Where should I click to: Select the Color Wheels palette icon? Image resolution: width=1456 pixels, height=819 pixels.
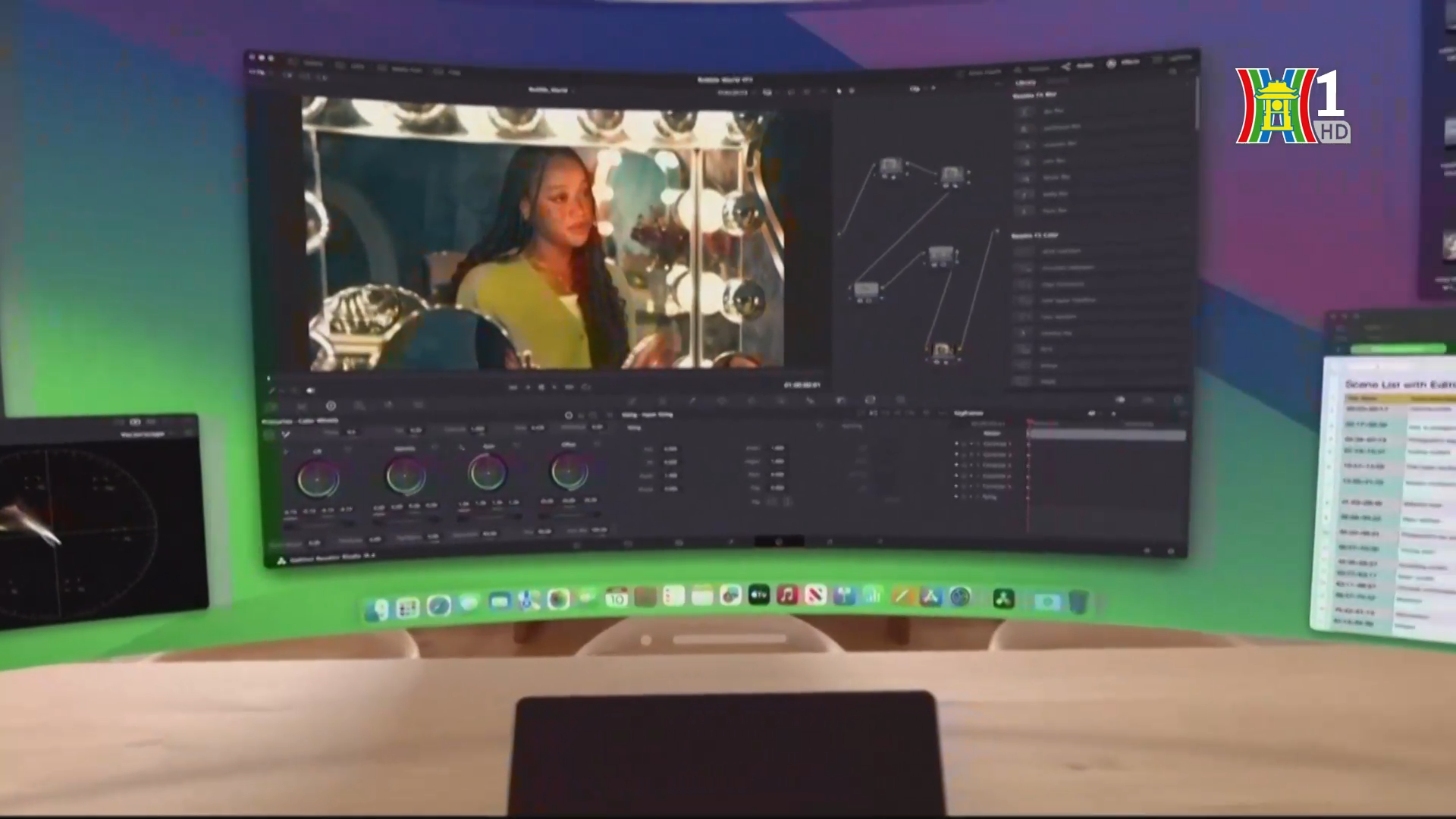331,406
